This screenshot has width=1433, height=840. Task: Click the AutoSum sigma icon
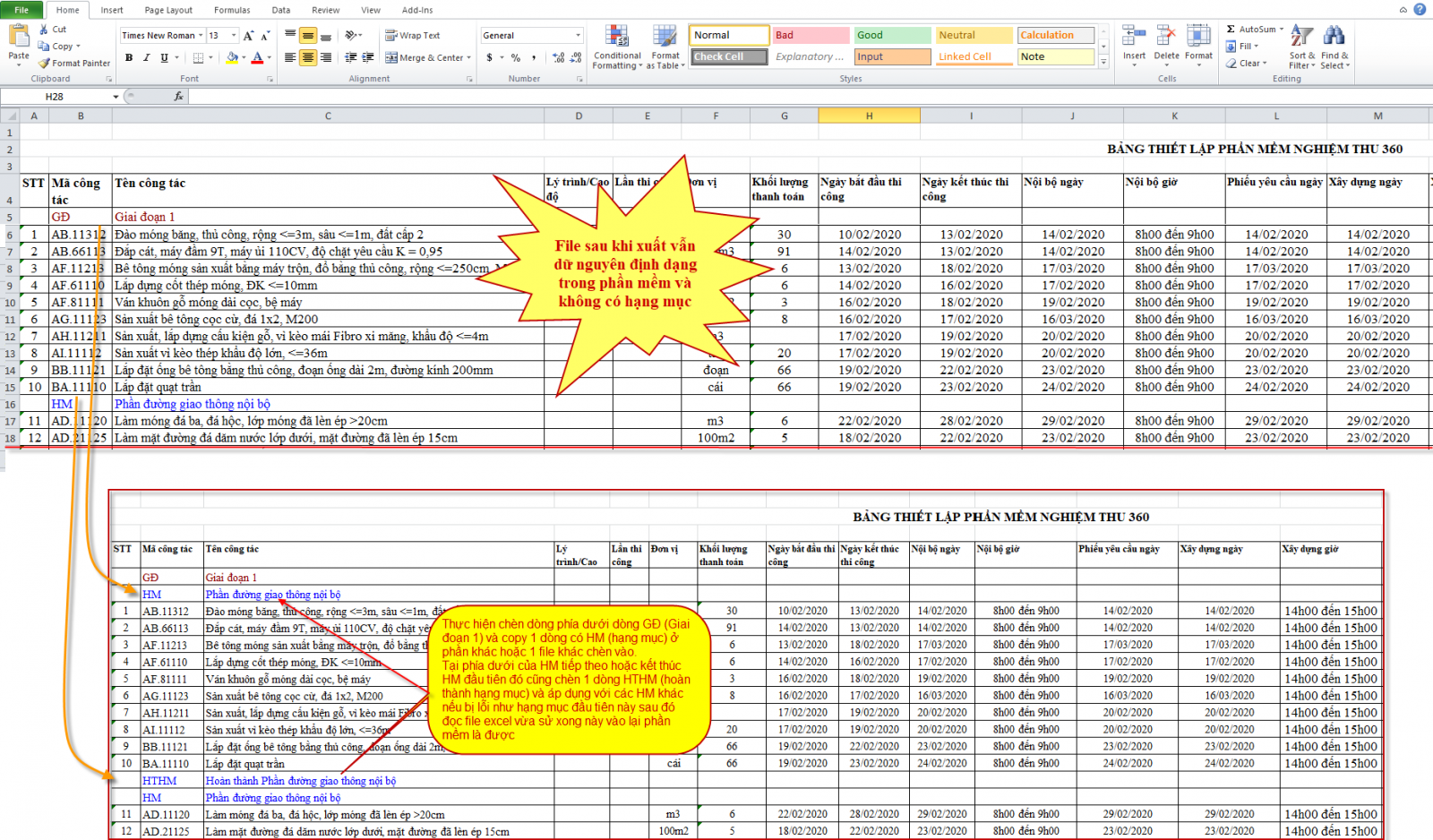coord(1231,30)
